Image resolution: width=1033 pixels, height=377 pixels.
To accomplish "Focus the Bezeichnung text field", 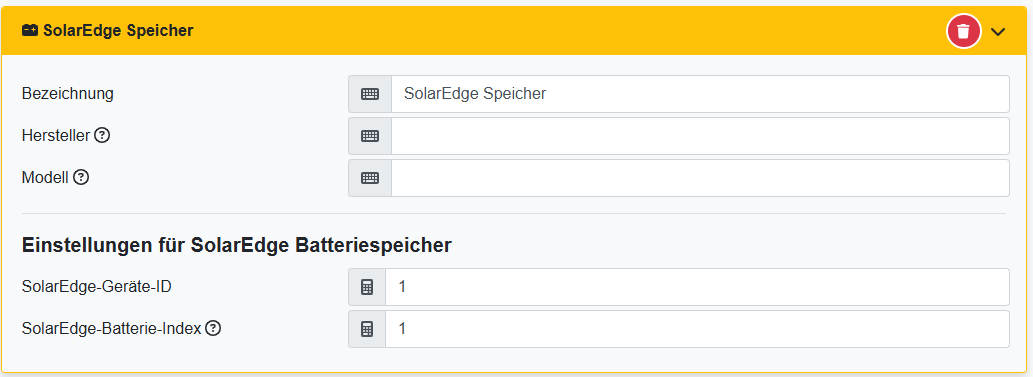I will [x=700, y=94].
